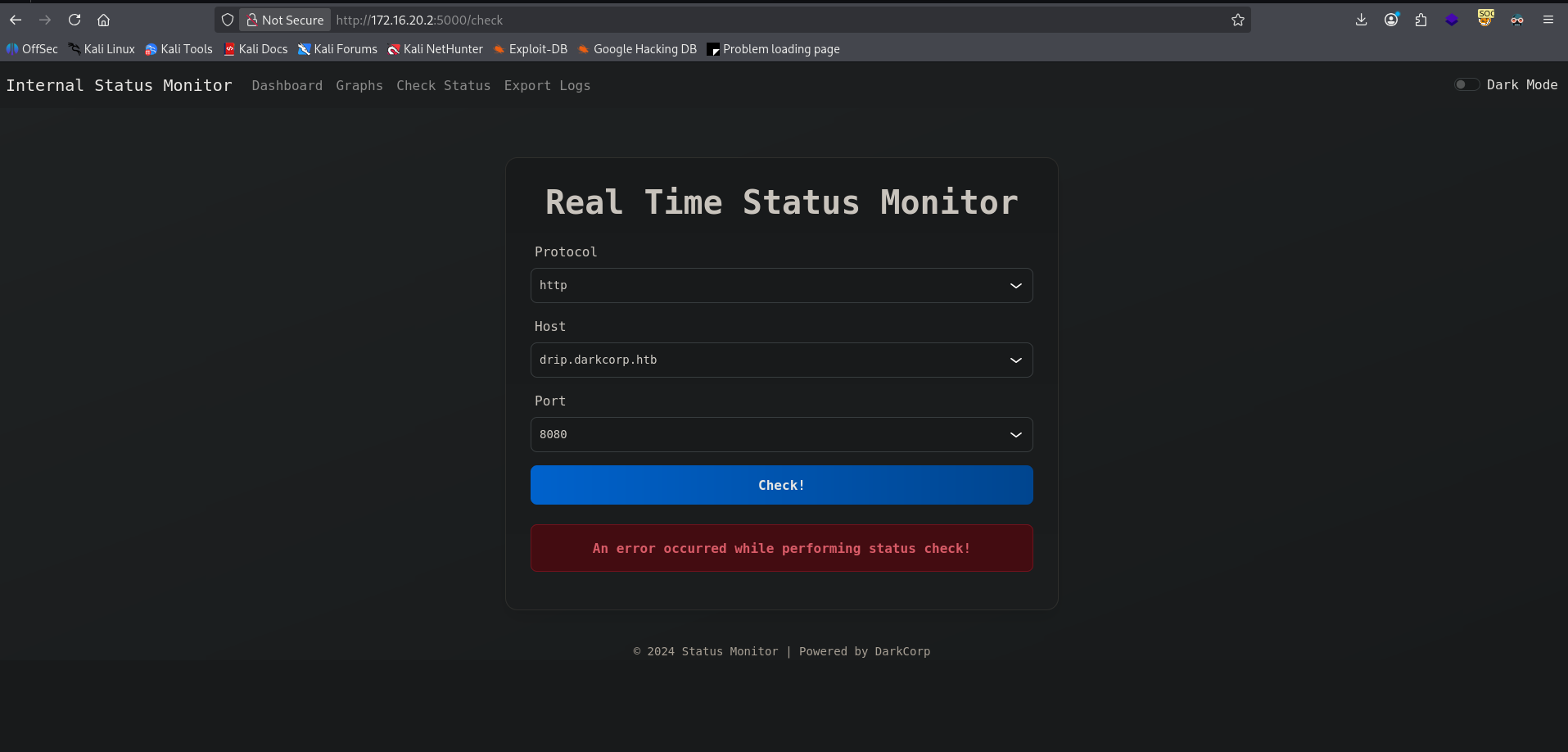Open the Firefox account icon
1568x752 pixels.
pyautogui.click(x=1391, y=20)
